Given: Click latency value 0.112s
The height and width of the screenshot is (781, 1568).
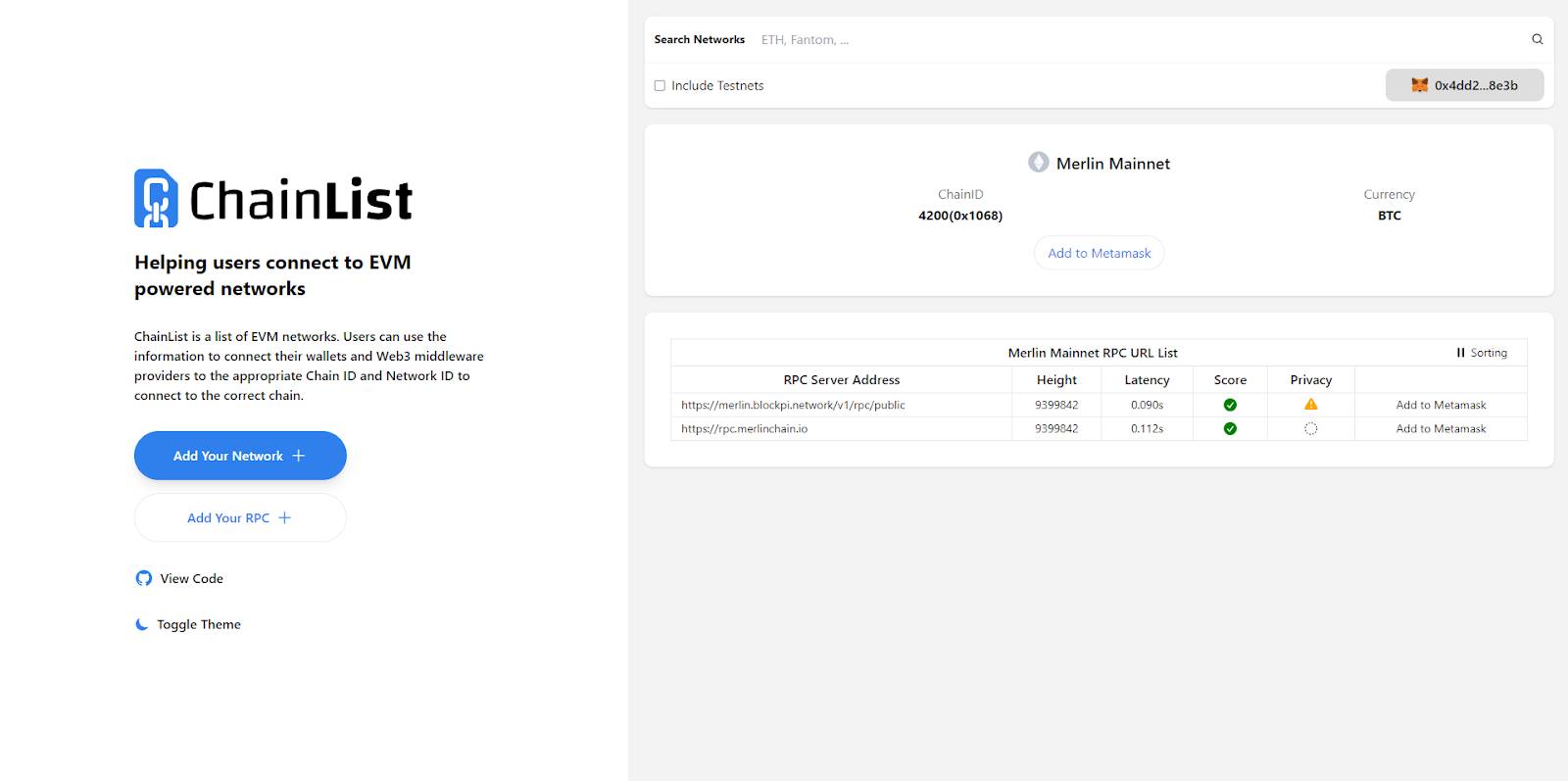Looking at the screenshot, I should pos(1147,428).
